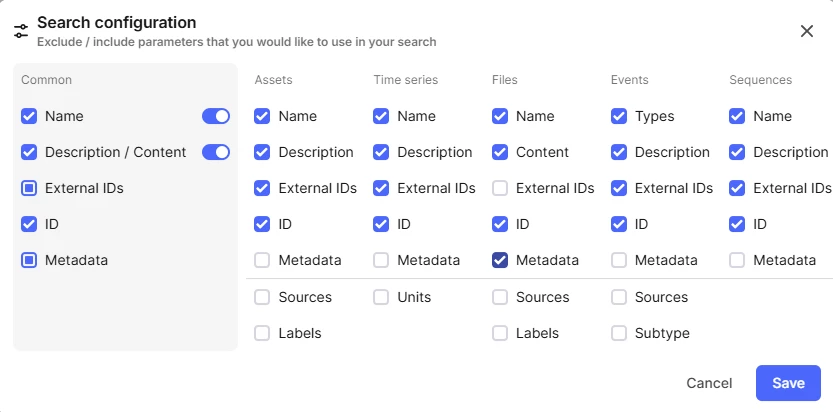Toggle the Common Name switch off
Viewport: 833px width, 412px height.
[x=216, y=116]
